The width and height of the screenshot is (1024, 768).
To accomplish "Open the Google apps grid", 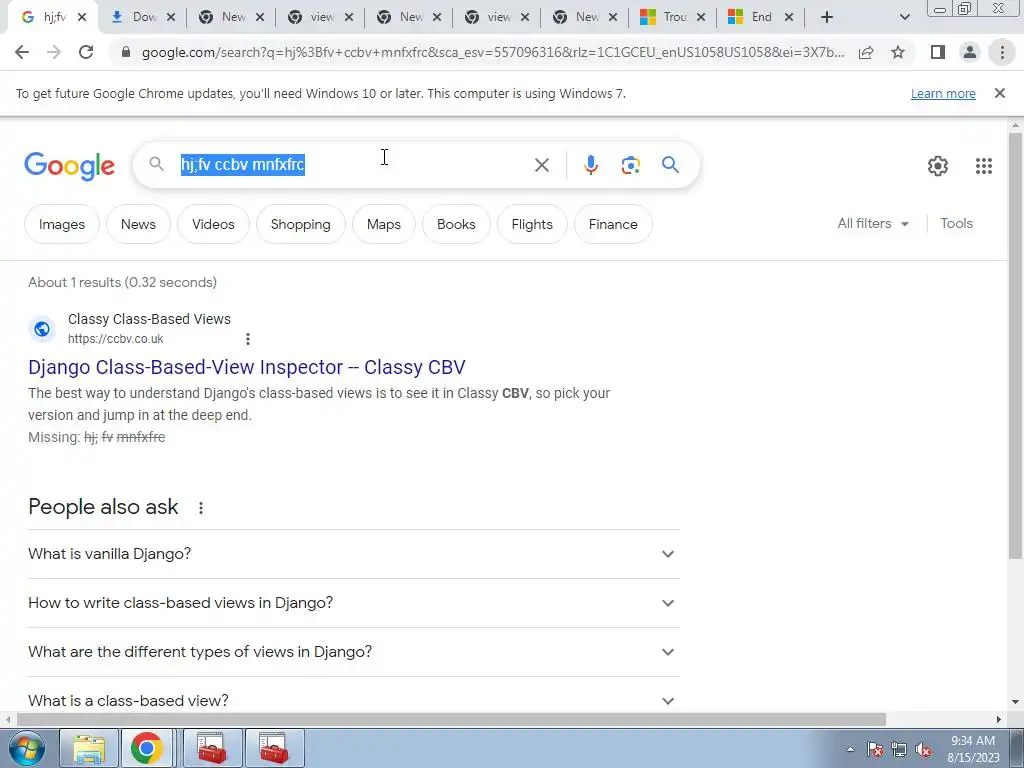I will [x=984, y=166].
